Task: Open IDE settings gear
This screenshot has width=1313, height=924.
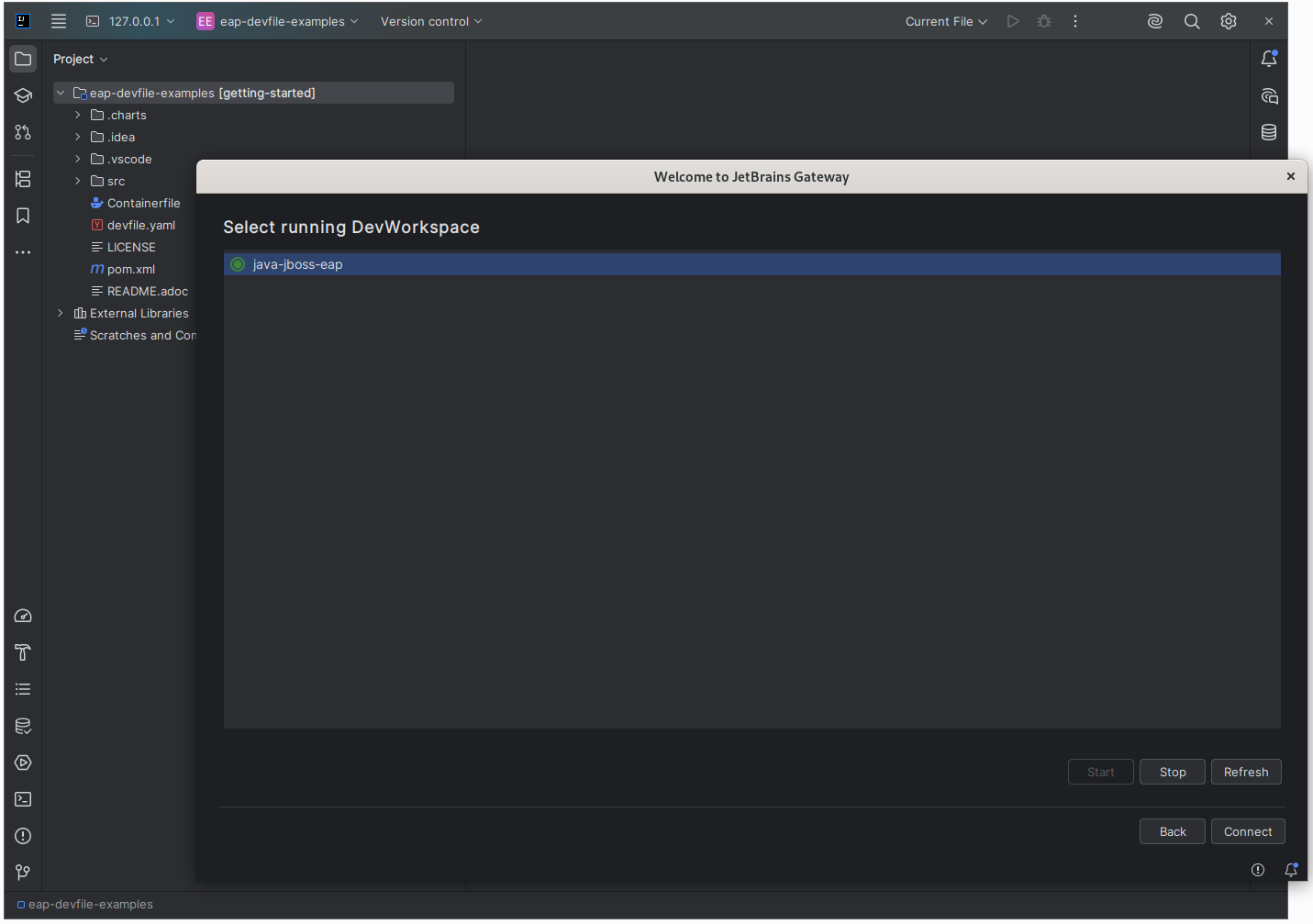Action: tap(1229, 21)
